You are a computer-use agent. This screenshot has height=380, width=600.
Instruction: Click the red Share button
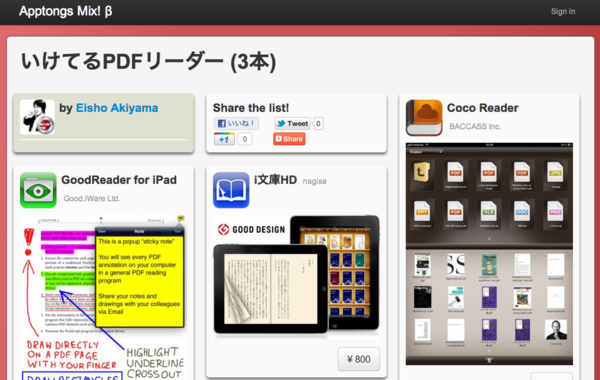(x=289, y=139)
